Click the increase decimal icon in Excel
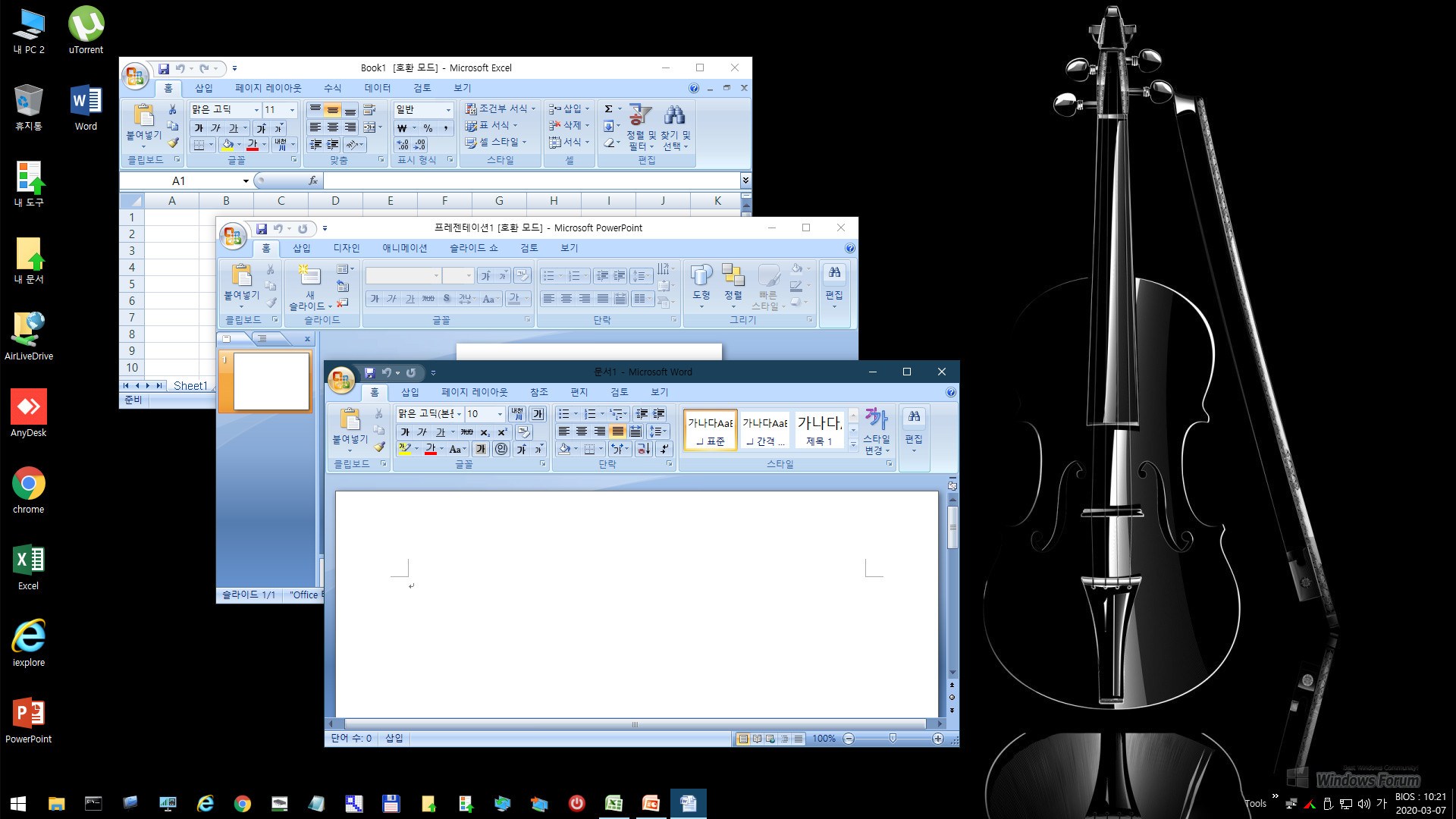 pos(403,145)
